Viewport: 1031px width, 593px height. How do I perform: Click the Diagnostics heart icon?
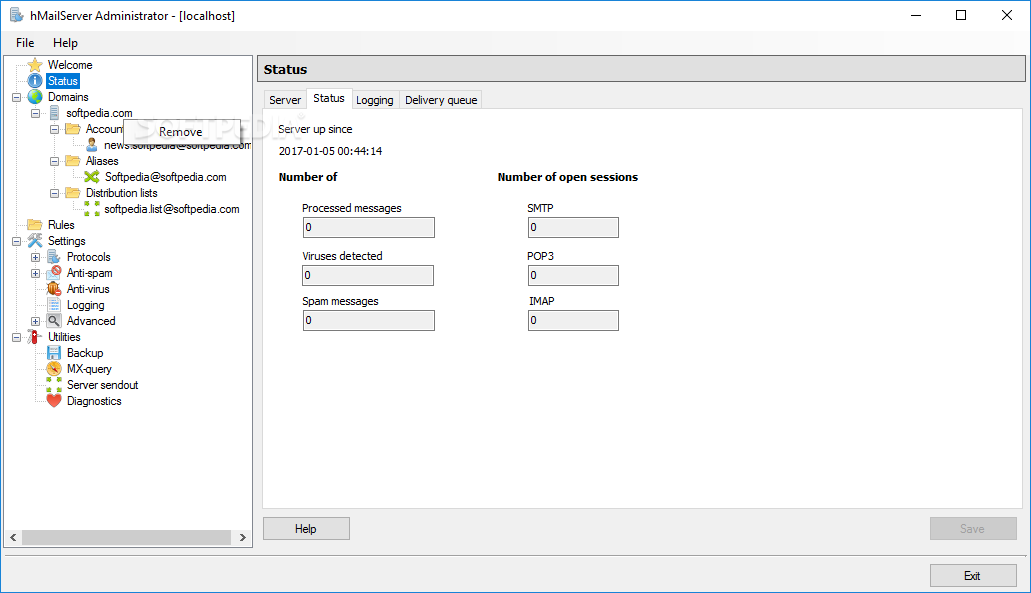(x=54, y=401)
